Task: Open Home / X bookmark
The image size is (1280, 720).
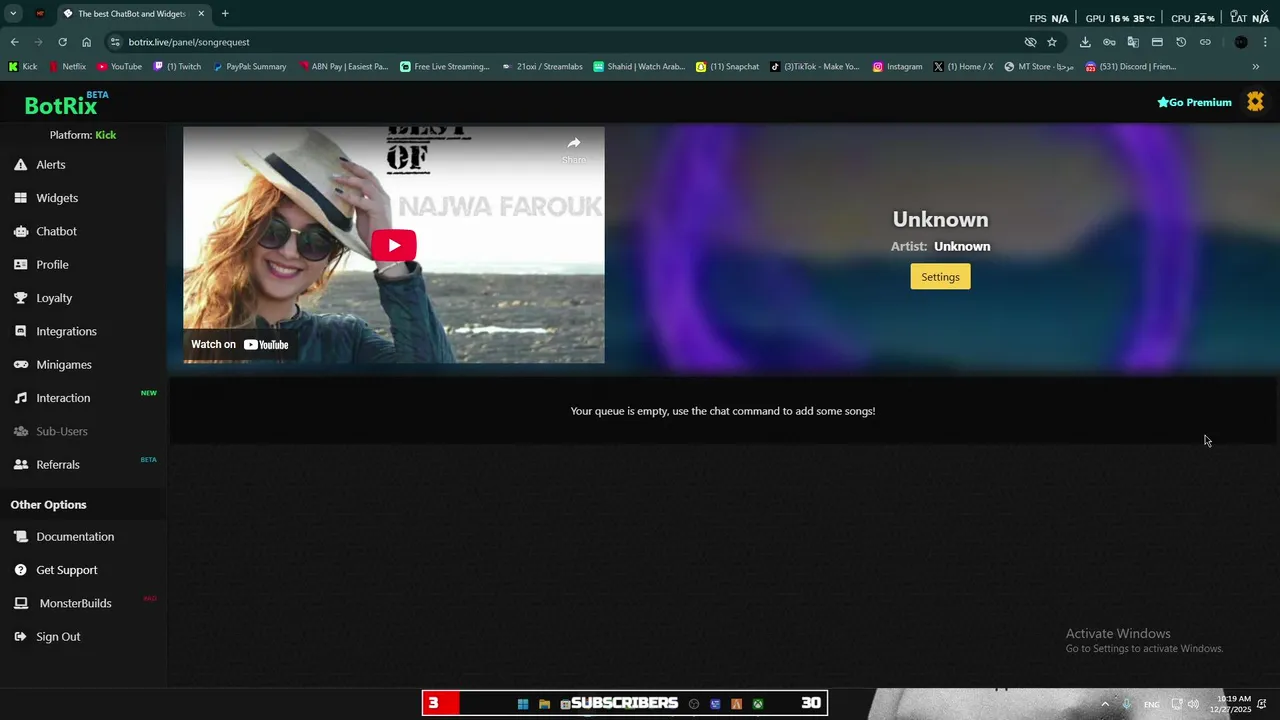Action: click(x=963, y=67)
